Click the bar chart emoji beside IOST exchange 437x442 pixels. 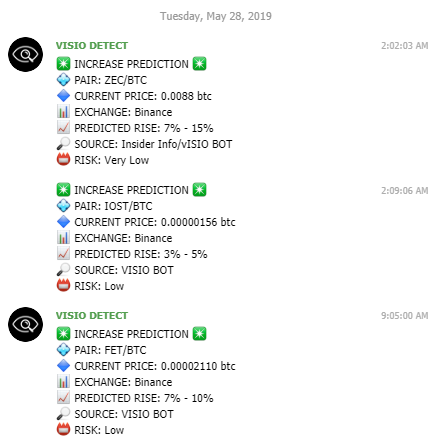[x=63, y=238]
